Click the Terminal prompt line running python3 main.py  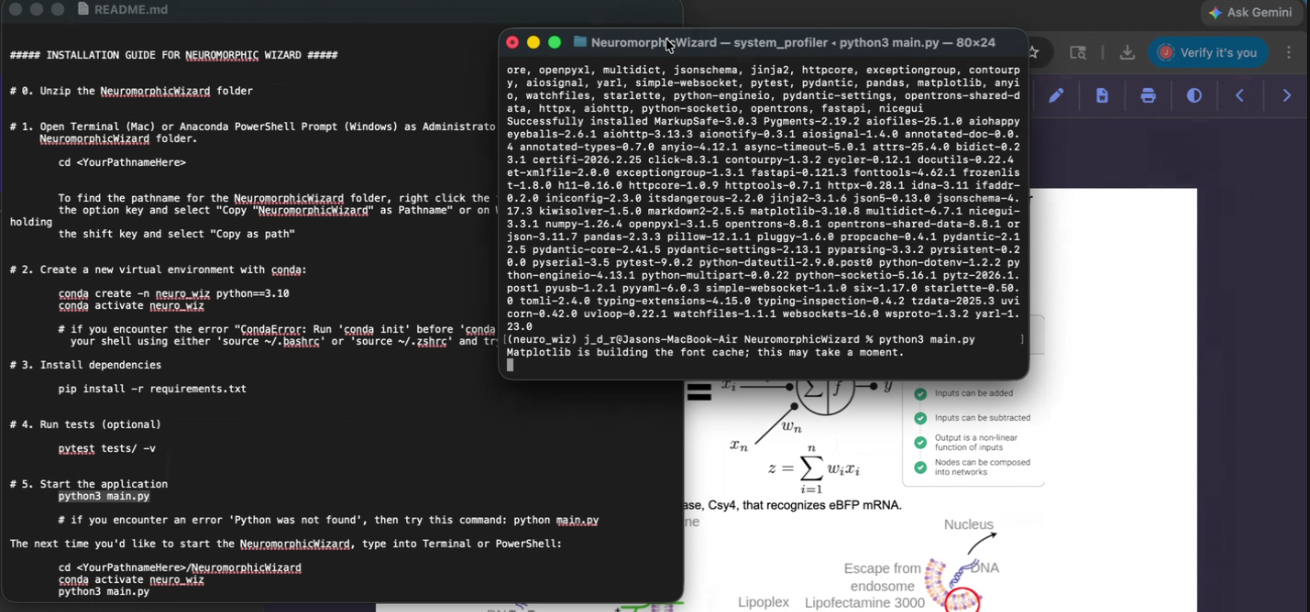pyautogui.click(x=741, y=340)
